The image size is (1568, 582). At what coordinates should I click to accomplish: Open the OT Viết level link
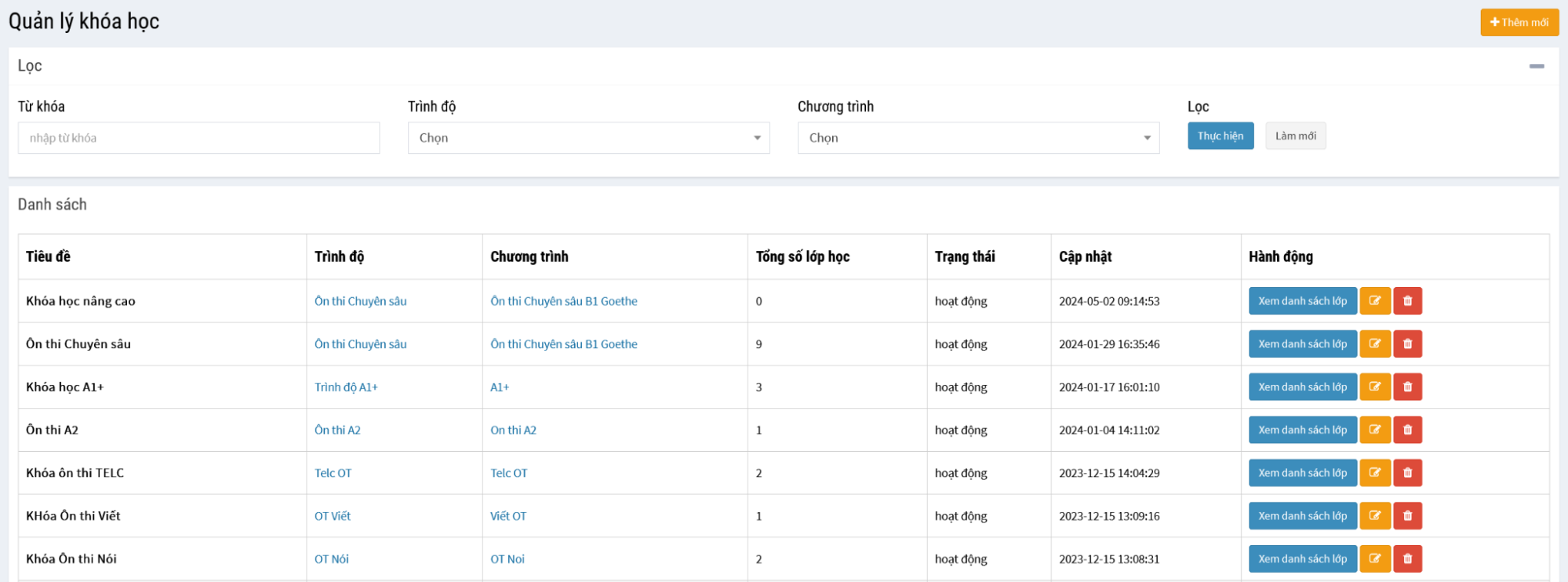333,516
